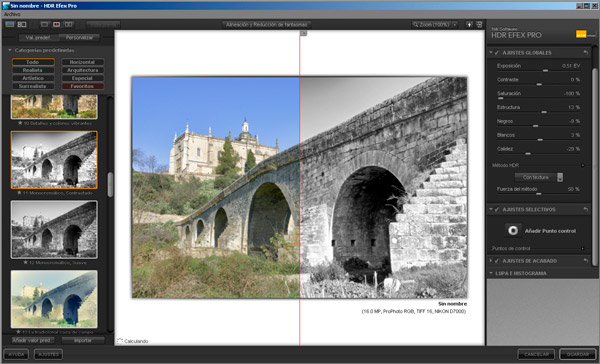The image size is (600, 364).
Task: Select the Horizontal category filter
Action: [82, 62]
